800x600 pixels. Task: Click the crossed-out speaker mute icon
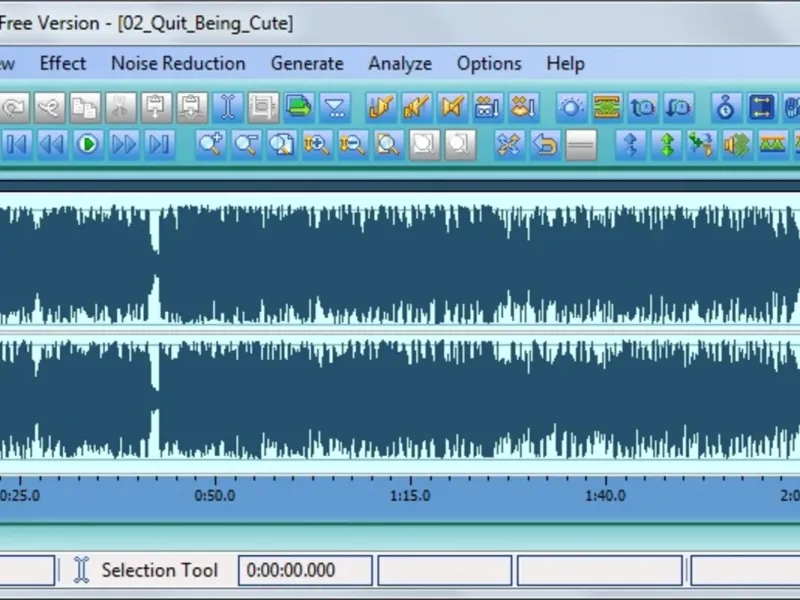click(x=452, y=108)
